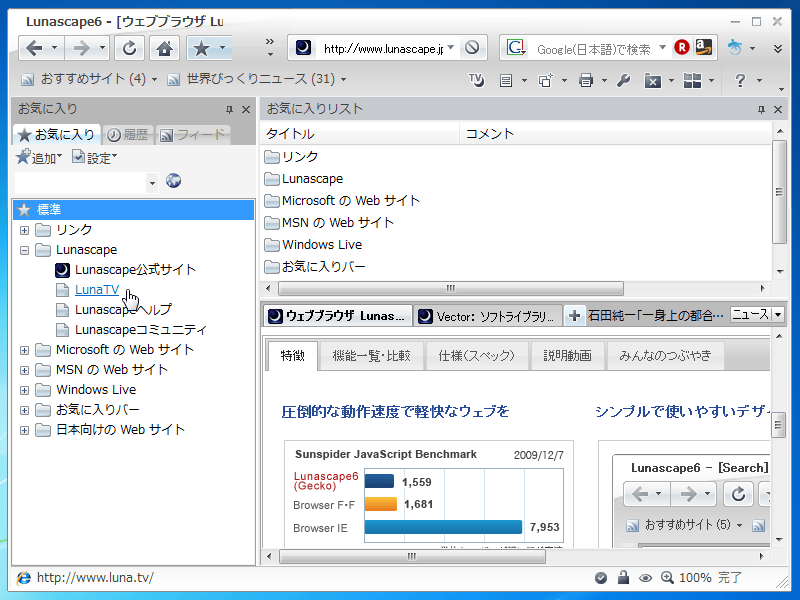Click the engine switch icon
Viewport: 800px width, 600px height.
(x=734, y=47)
